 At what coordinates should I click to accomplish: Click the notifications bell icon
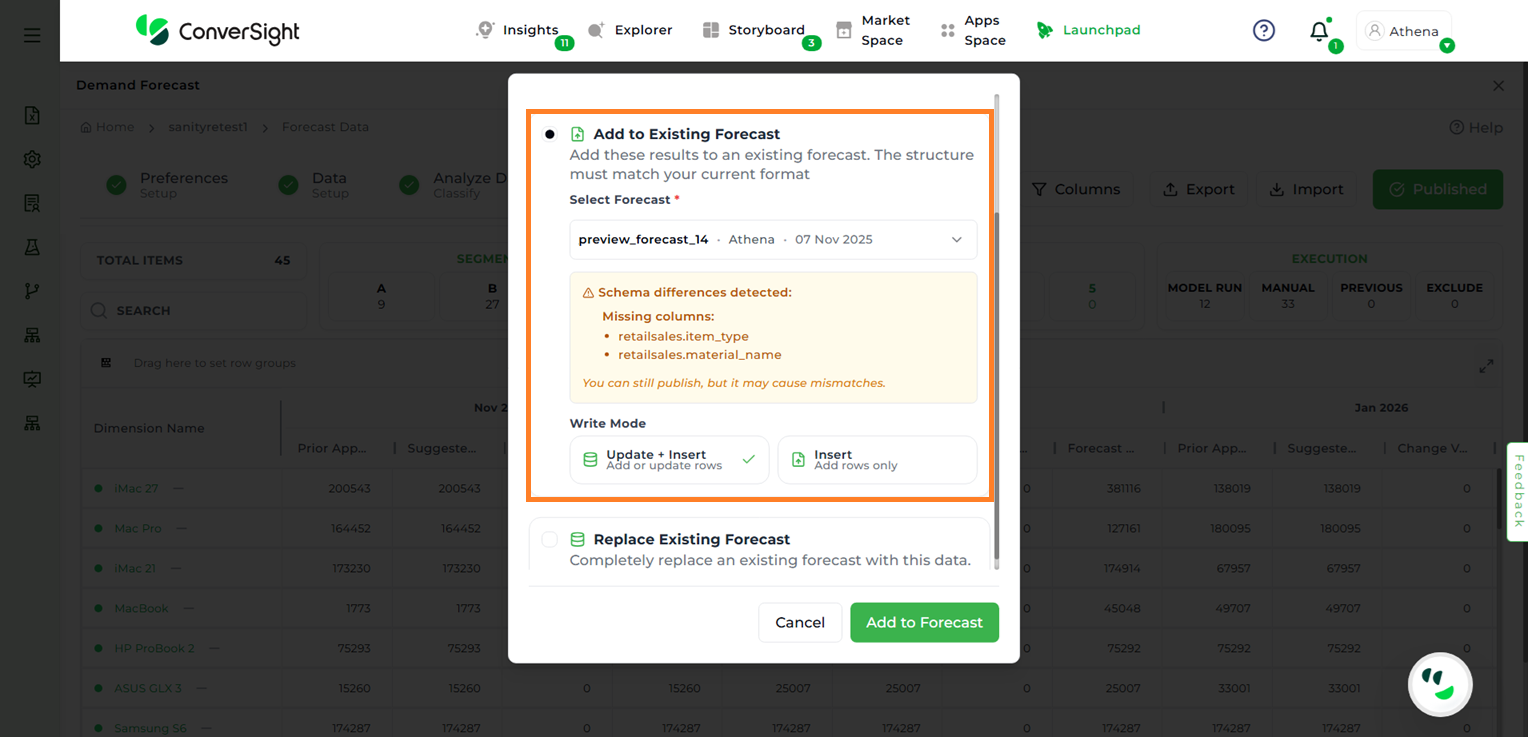coord(1319,31)
